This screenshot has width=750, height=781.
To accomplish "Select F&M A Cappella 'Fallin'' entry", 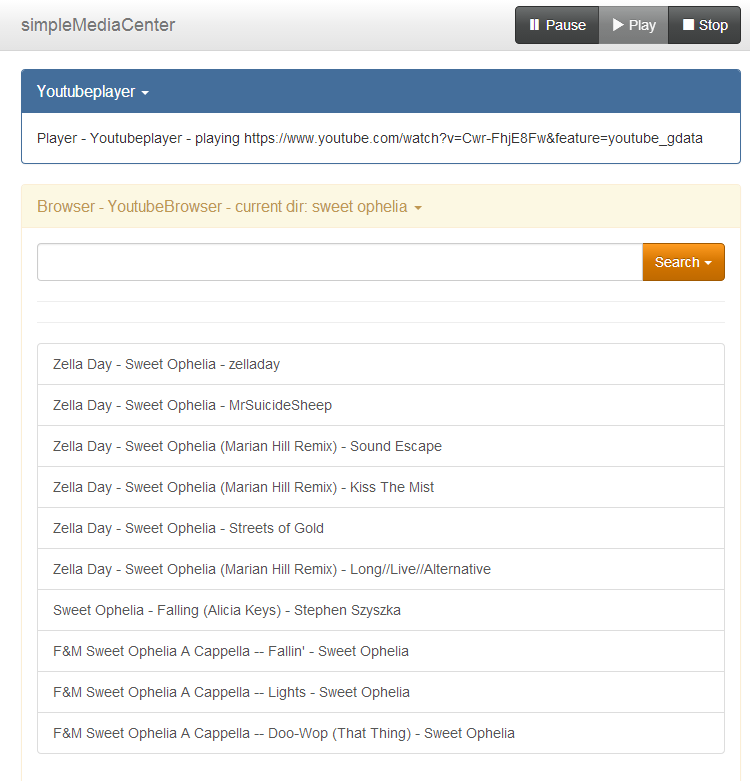I will coord(381,651).
